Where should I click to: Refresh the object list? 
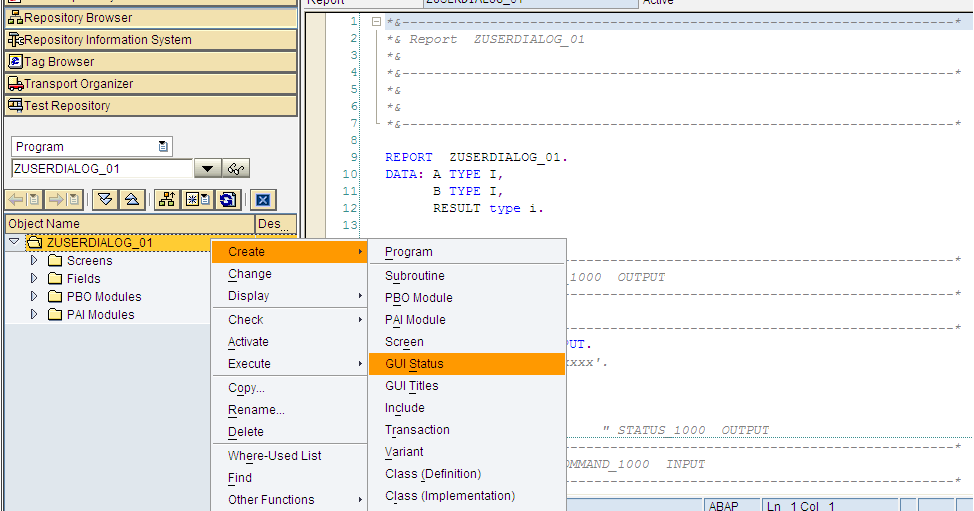pos(227,199)
